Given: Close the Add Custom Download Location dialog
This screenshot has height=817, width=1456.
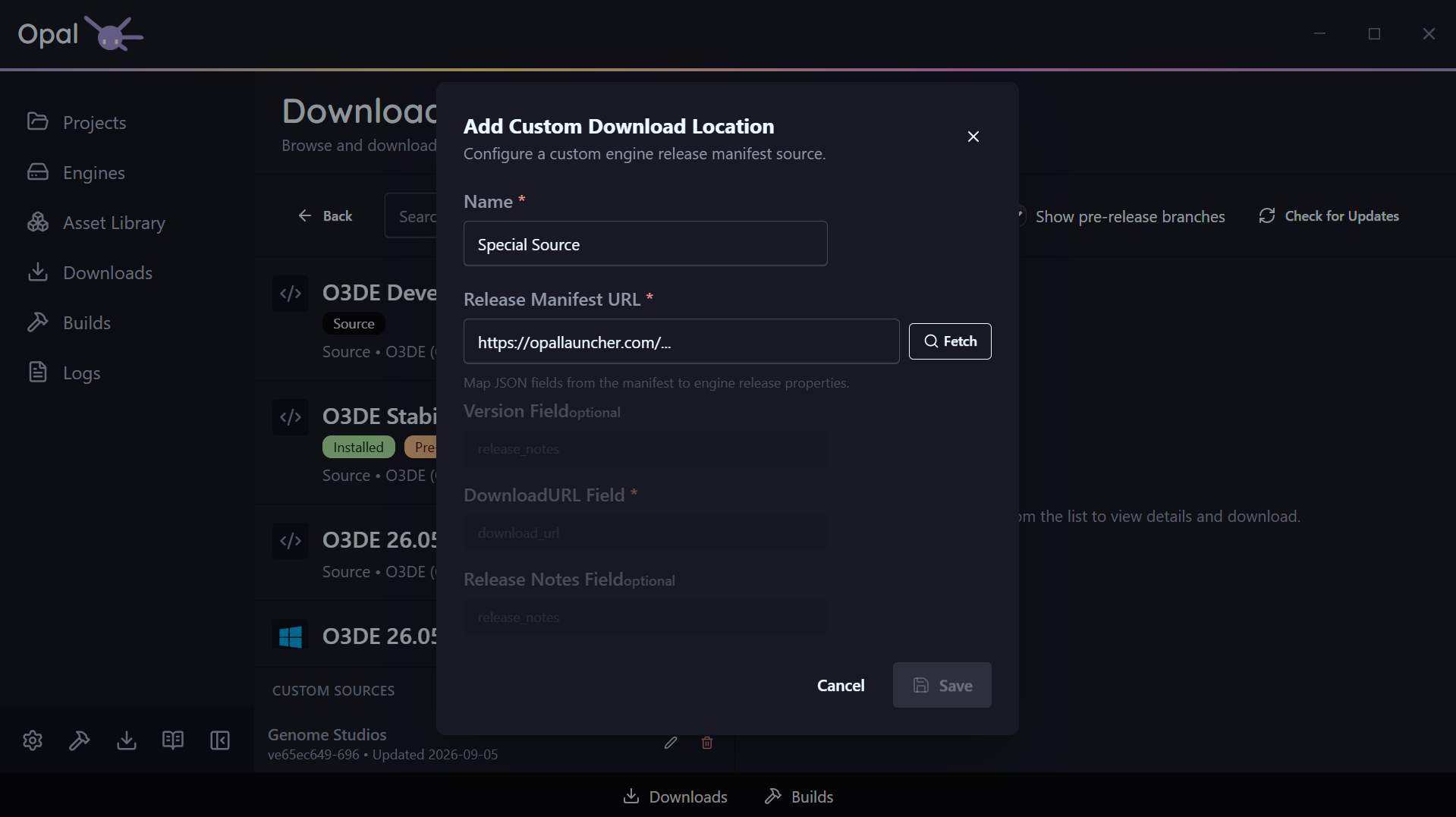Looking at the screenshot, I should click(973, 137).
